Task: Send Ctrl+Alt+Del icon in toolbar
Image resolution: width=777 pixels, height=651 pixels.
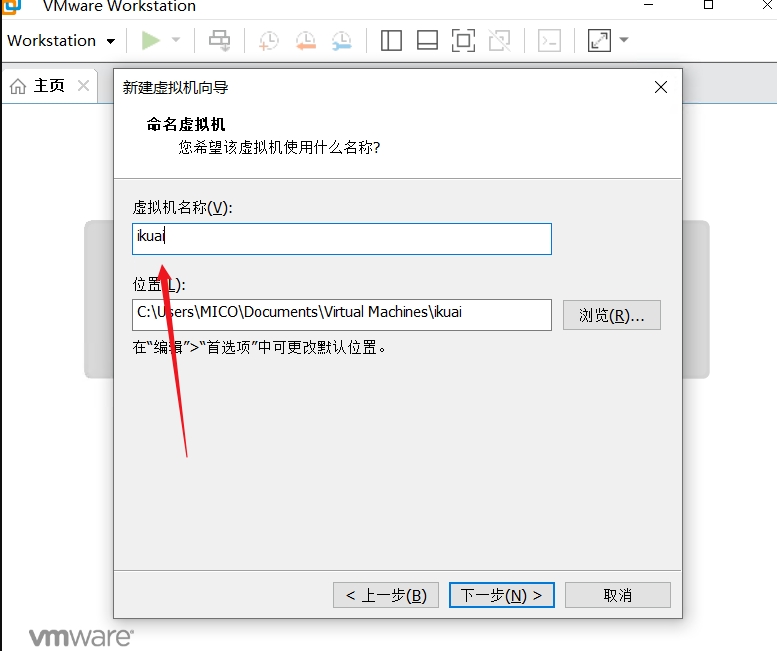Action: click(x=220, y=41)
